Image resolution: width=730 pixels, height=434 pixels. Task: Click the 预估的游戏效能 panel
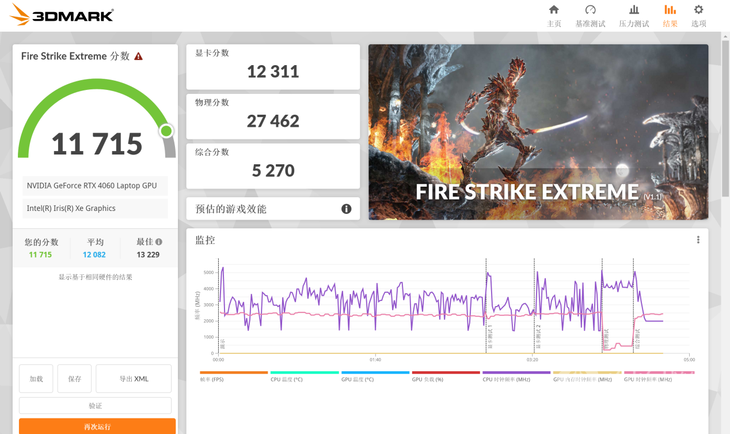[273, 209]
